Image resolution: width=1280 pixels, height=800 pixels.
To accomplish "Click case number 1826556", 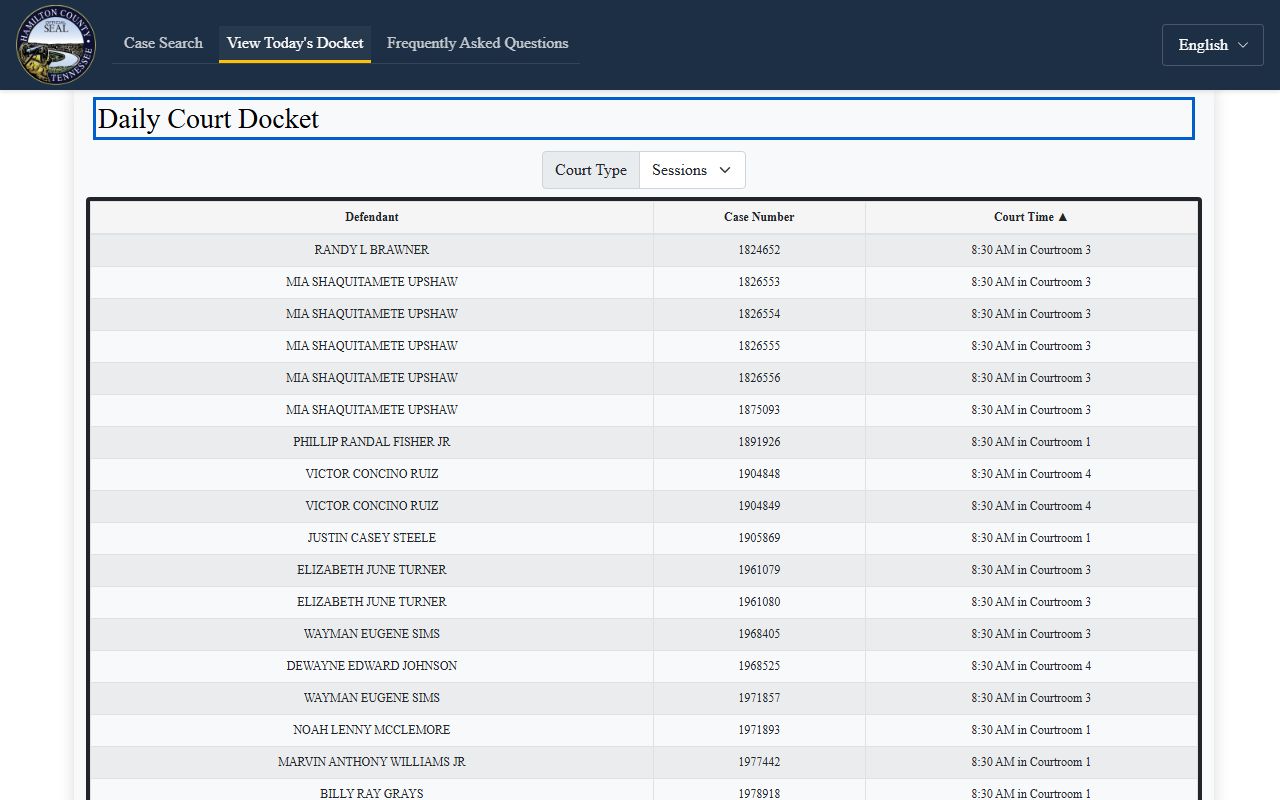I will [x=759, y=378].
